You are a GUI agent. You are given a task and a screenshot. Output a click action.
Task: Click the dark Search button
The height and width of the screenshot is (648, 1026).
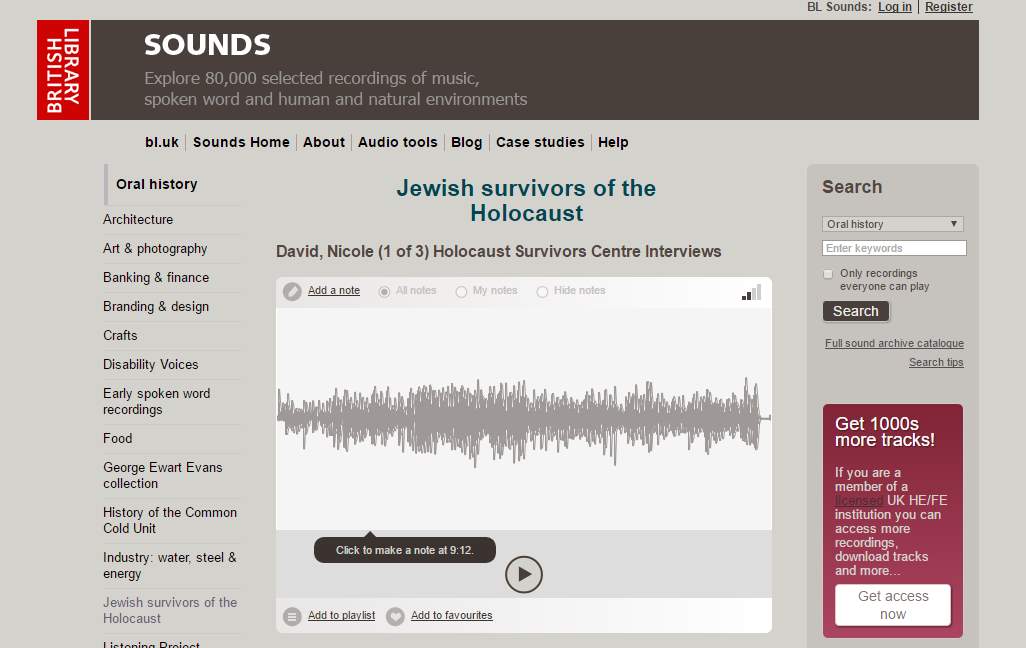(x=855, y=311)
